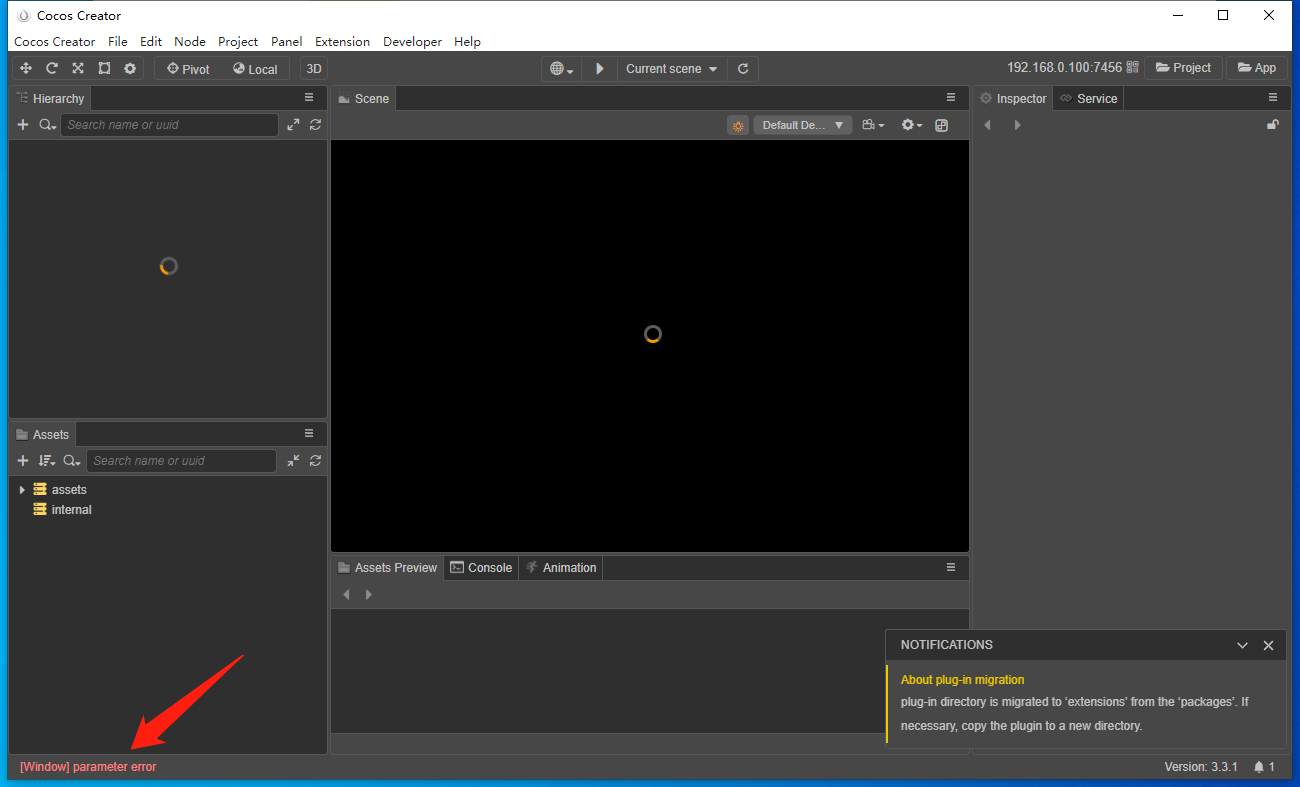
Task: Click the Project folder button
Action: pyautogui.click(x=1183, y=68)
